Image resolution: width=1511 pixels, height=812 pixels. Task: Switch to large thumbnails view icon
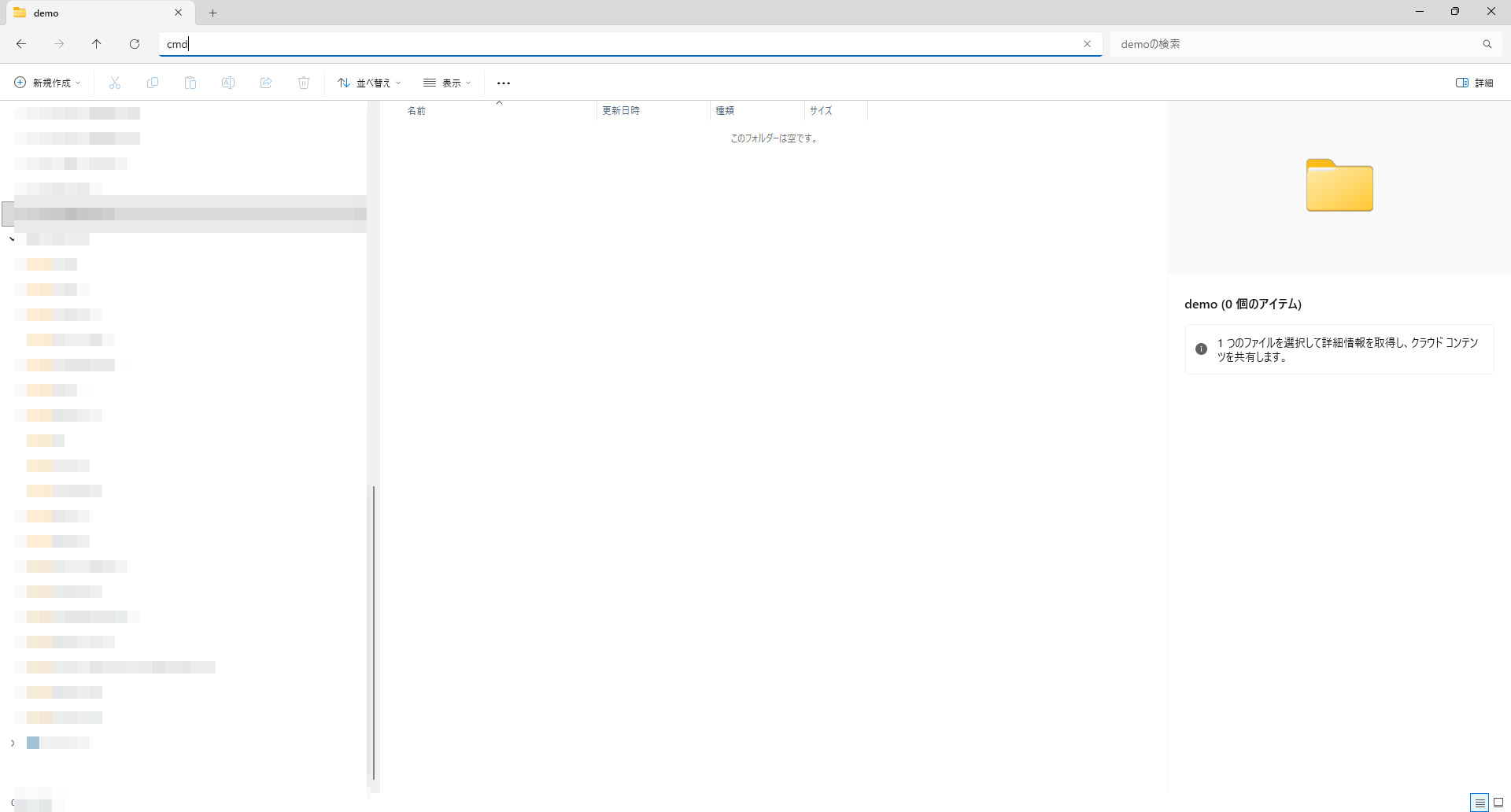[x=1498, y=803]
